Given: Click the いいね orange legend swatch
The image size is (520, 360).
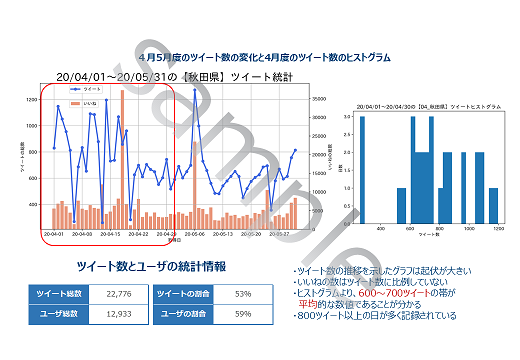Looking at the screenshot, I should click(76, 104).
